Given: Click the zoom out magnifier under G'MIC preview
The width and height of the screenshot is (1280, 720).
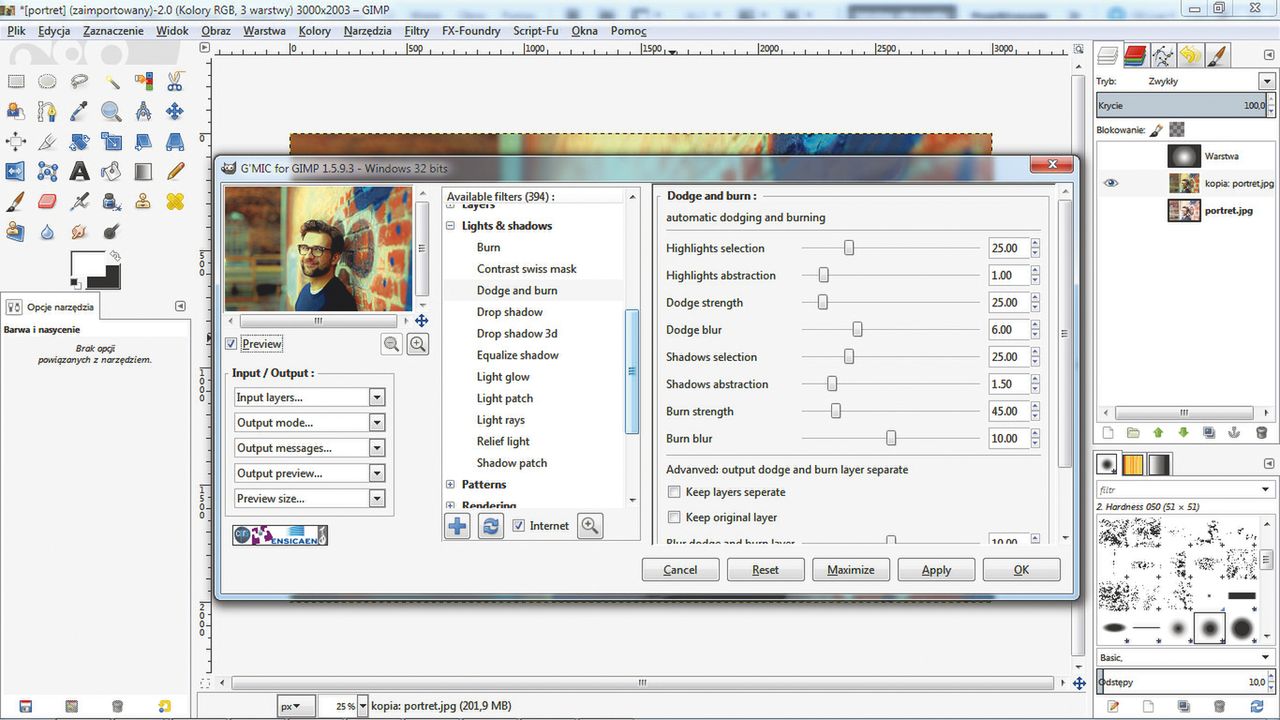Looking at the screenshot, I should click(392, 344).
